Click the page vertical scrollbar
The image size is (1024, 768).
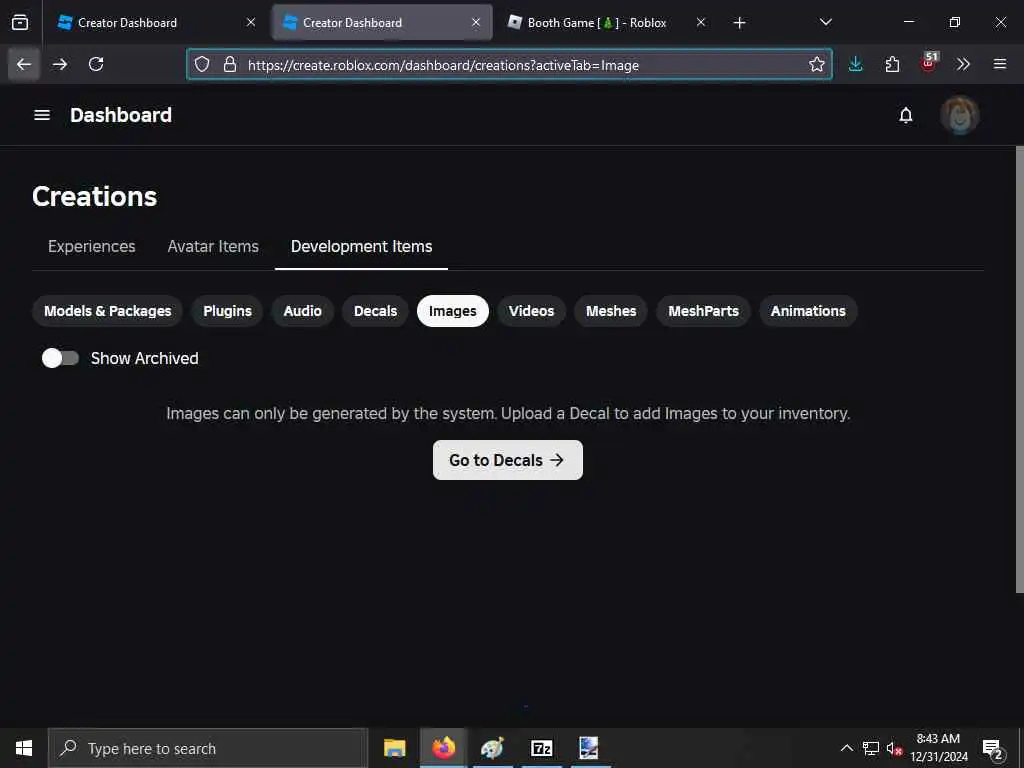pos(1019,369)
